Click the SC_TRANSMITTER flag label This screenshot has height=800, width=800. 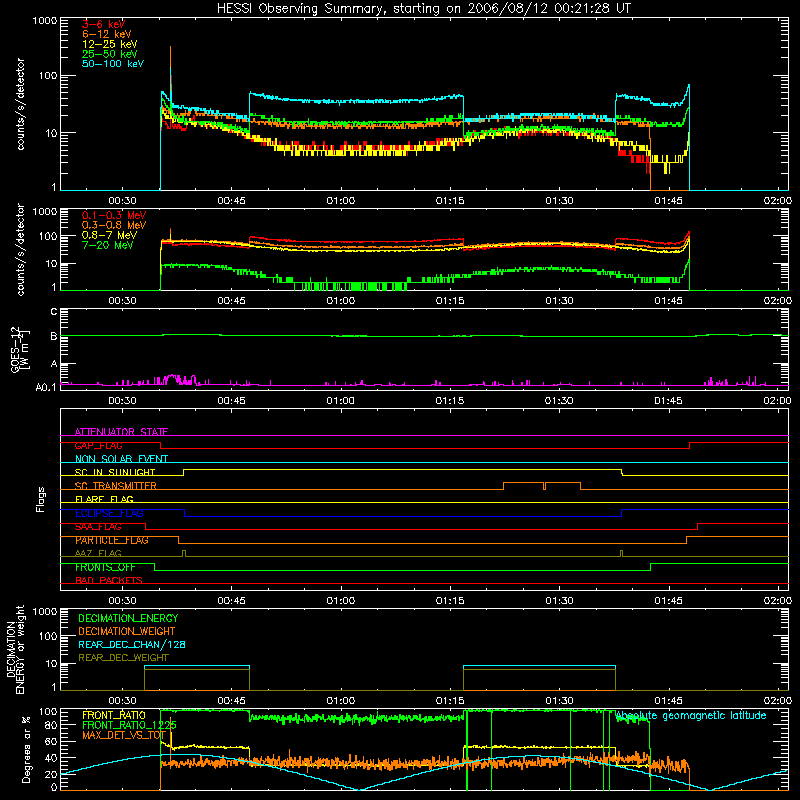[x=116, y=486]
